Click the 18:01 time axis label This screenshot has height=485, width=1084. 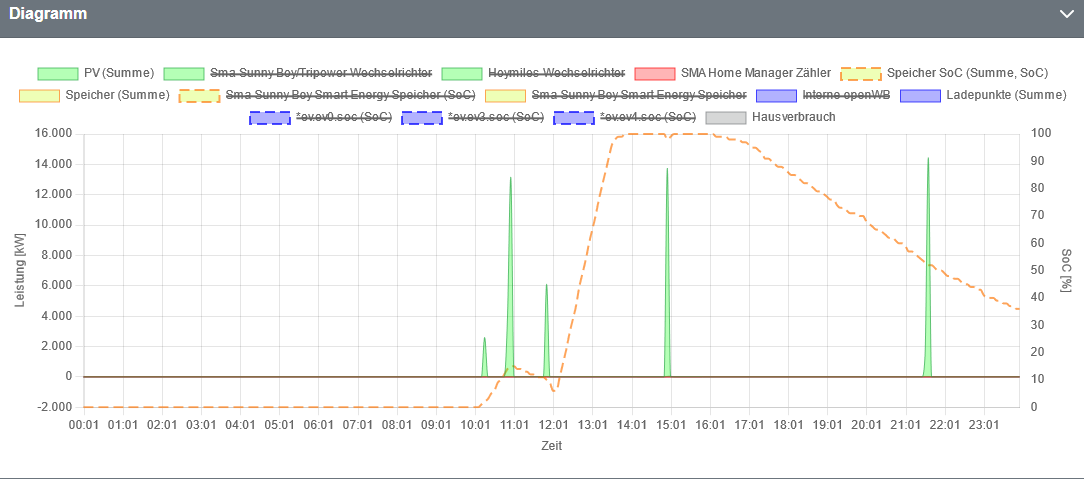(x=789, y=424)
